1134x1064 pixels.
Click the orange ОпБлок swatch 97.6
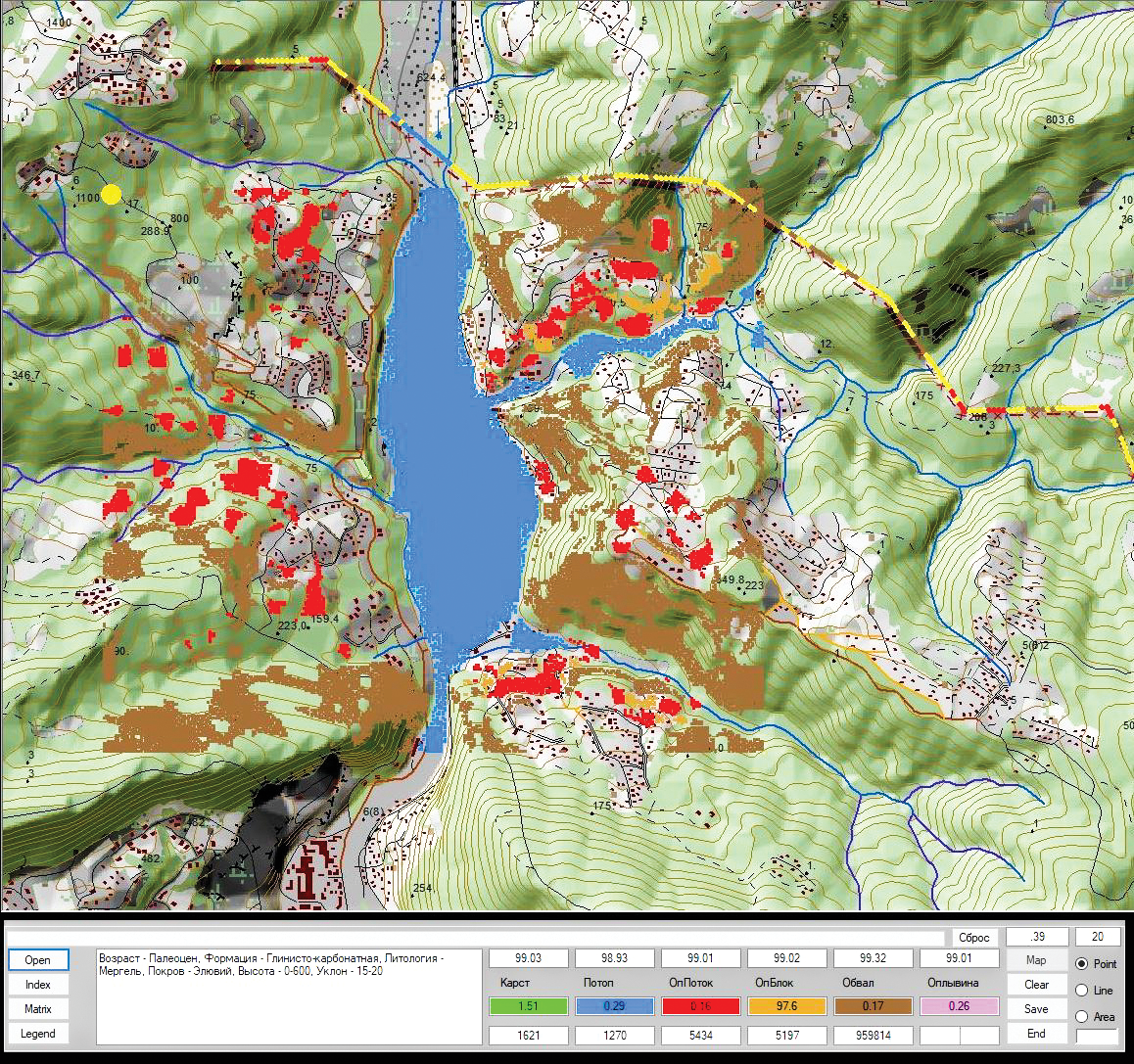786,1006
